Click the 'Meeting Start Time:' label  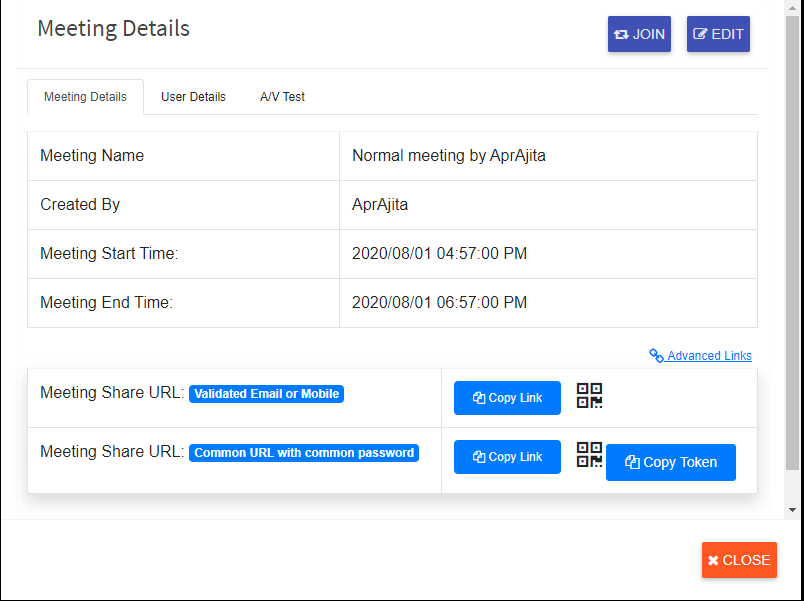point(109,253)
